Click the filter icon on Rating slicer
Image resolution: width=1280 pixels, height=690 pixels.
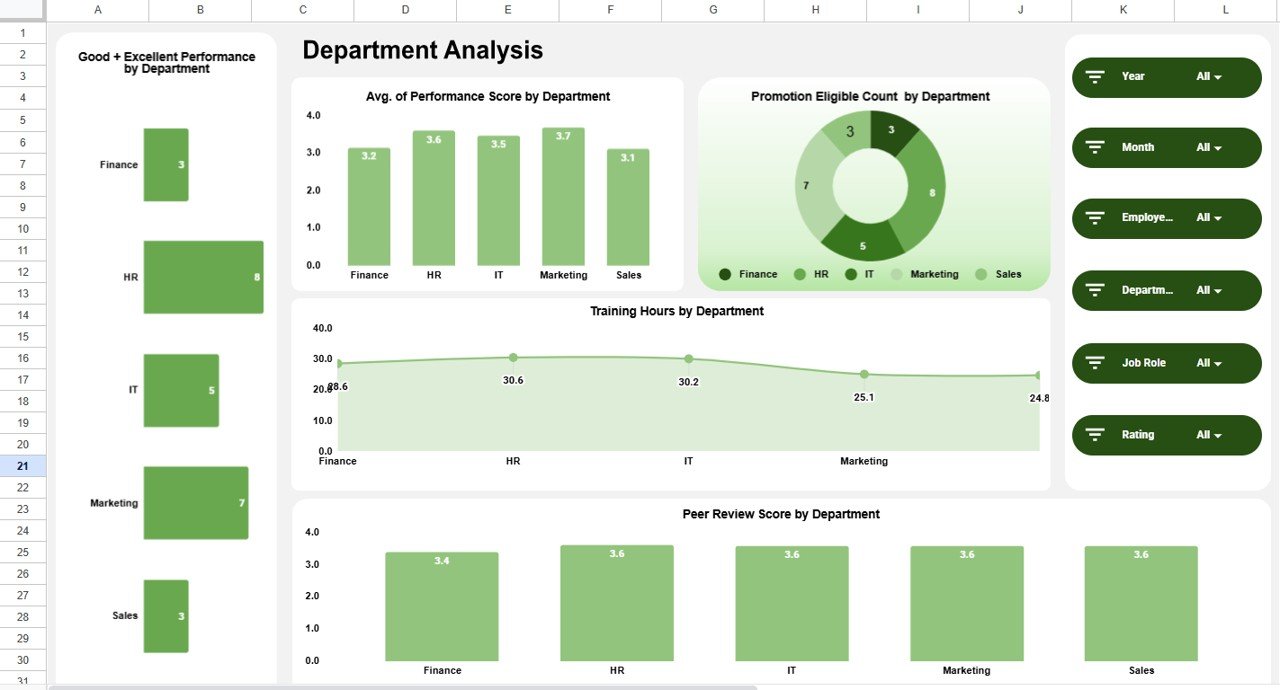pyautogui.click(x=1095, y=435)
